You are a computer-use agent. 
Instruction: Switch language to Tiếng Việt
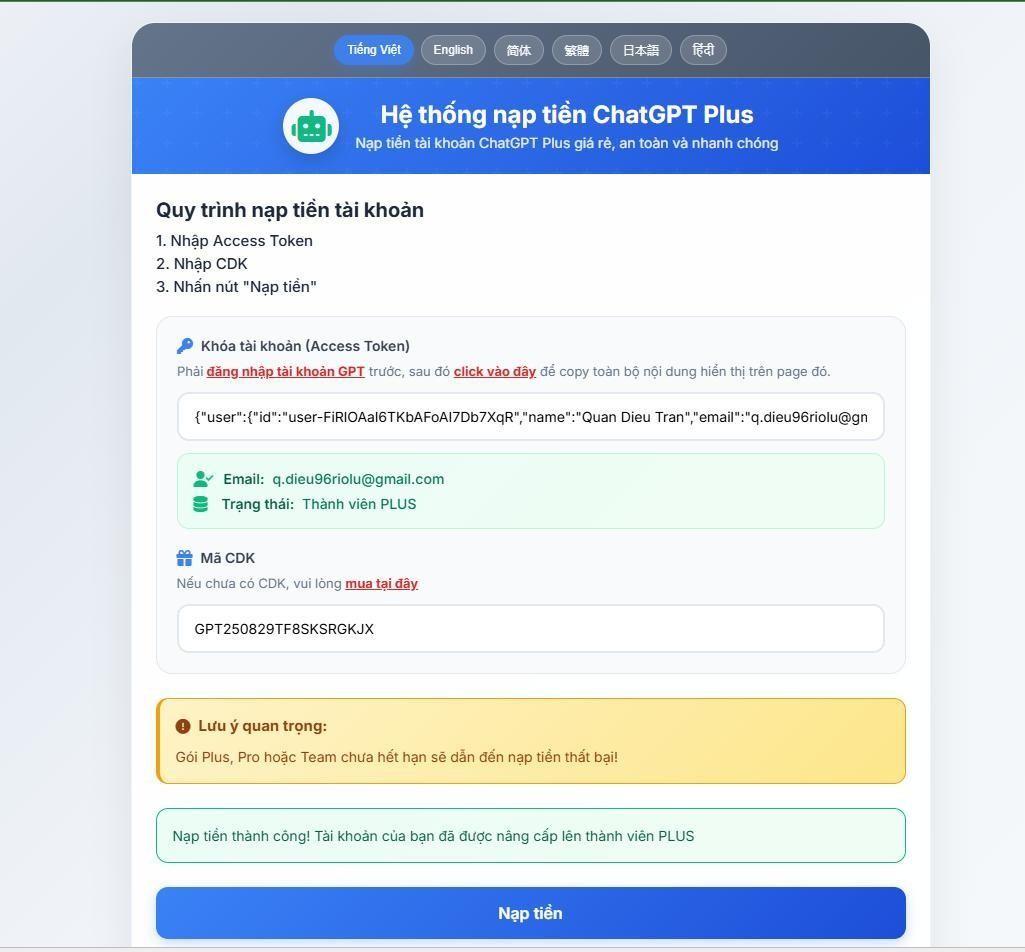pyautogui.click(x=374, y=50)
